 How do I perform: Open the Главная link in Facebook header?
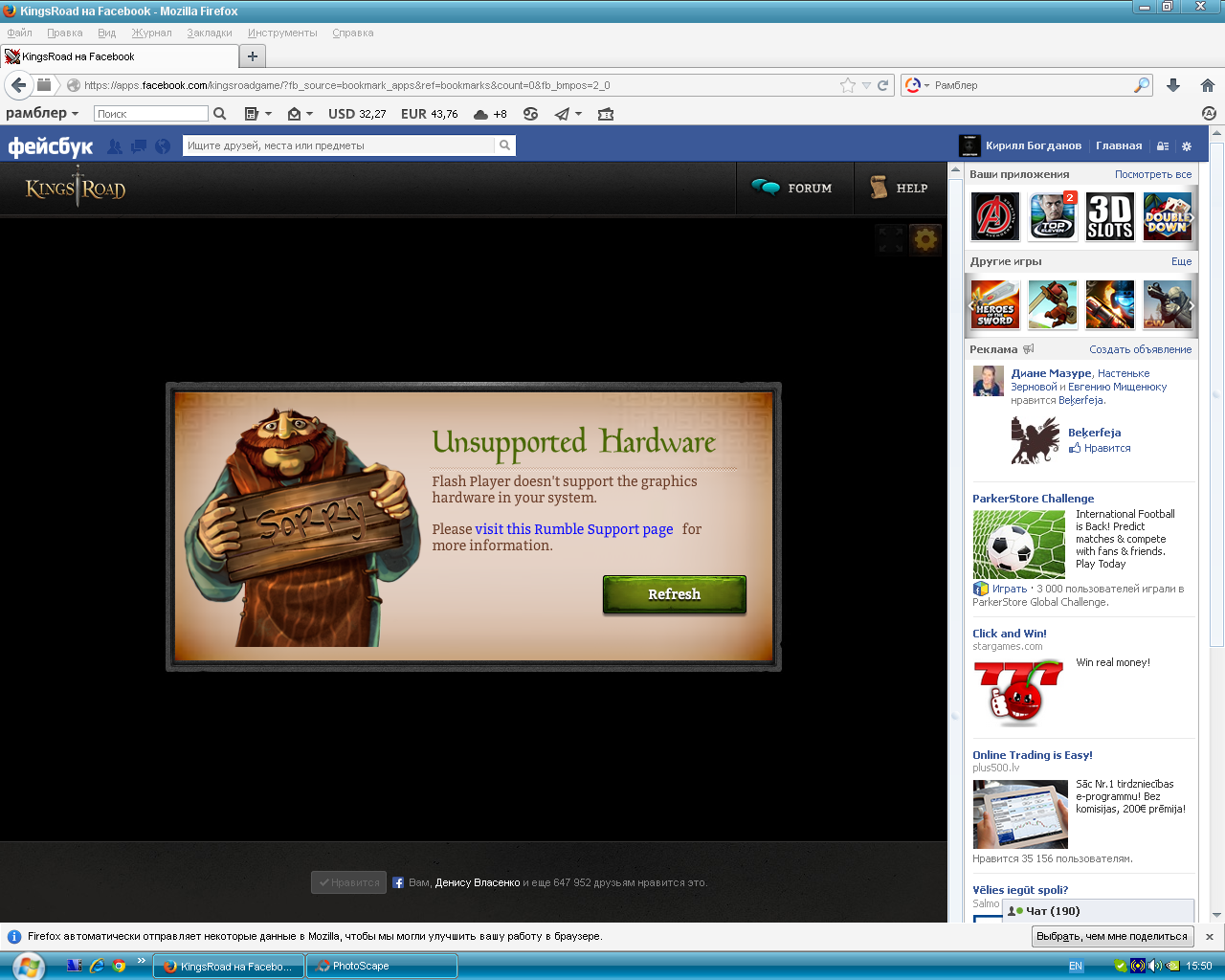[x=1119, y=146]
